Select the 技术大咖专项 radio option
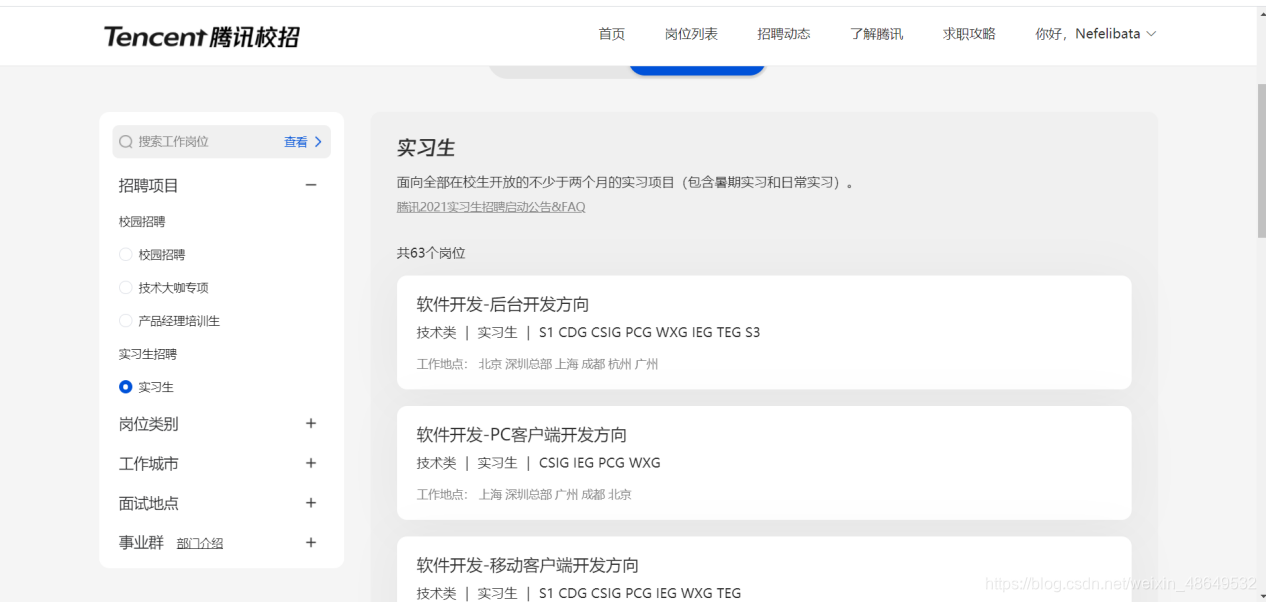The height and width of the screenshot is (602, 1266). click(x=125, y=287)
